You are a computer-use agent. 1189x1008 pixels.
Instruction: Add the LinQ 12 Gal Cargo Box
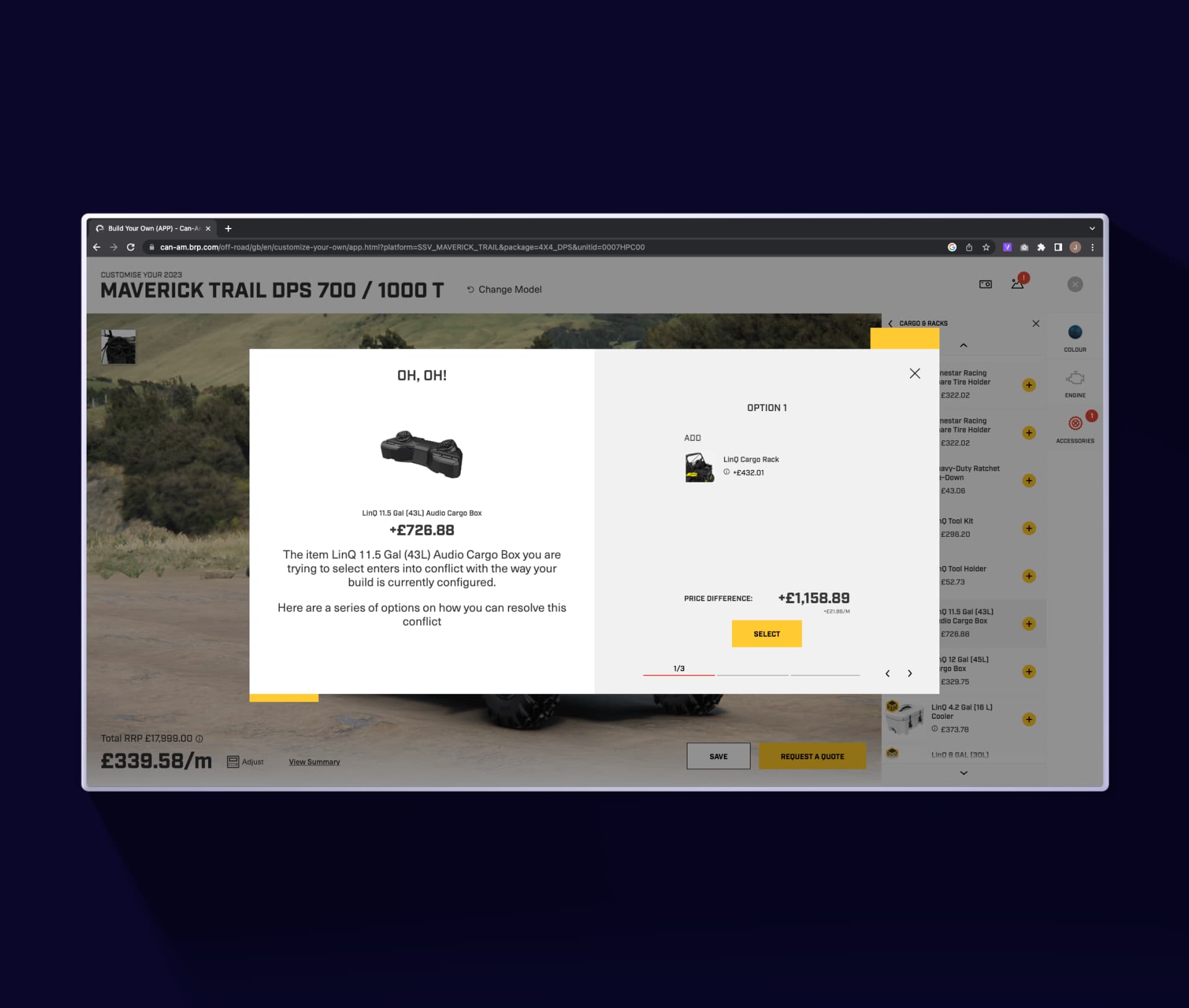(1029, 671)
